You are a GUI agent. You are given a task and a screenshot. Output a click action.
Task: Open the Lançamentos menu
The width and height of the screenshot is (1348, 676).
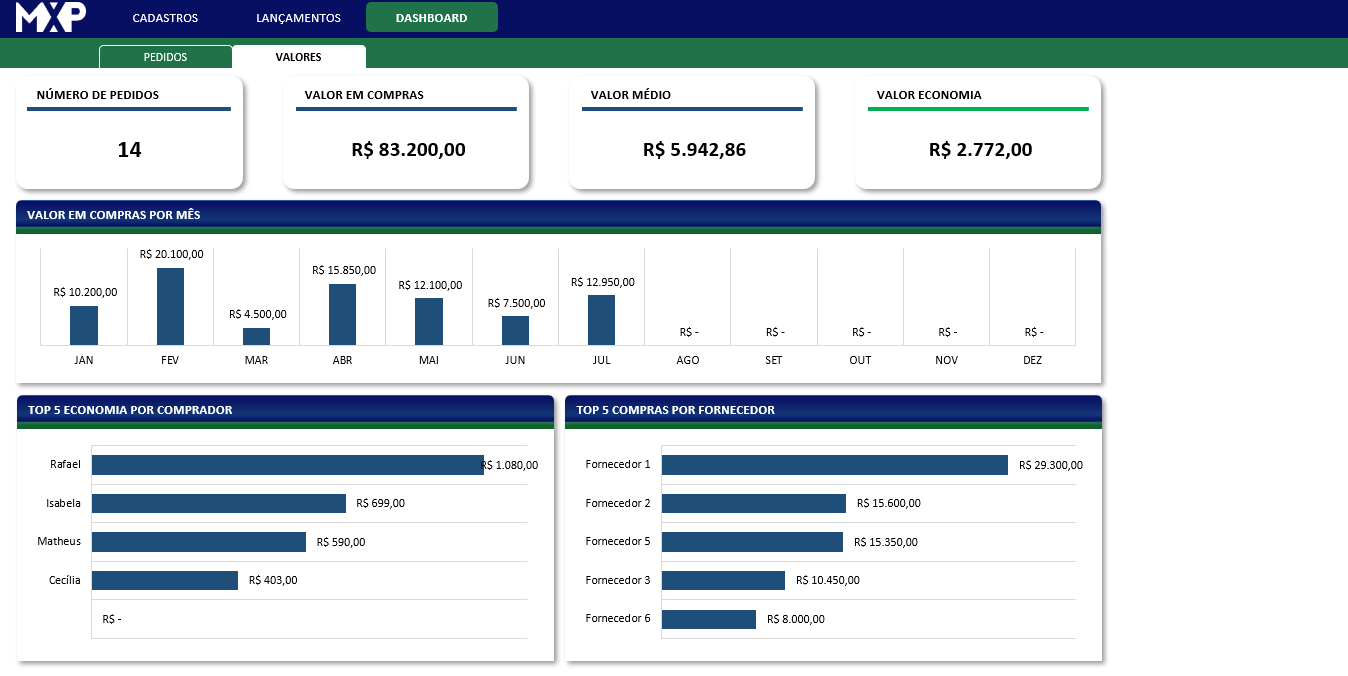click(x=298, y=18)
